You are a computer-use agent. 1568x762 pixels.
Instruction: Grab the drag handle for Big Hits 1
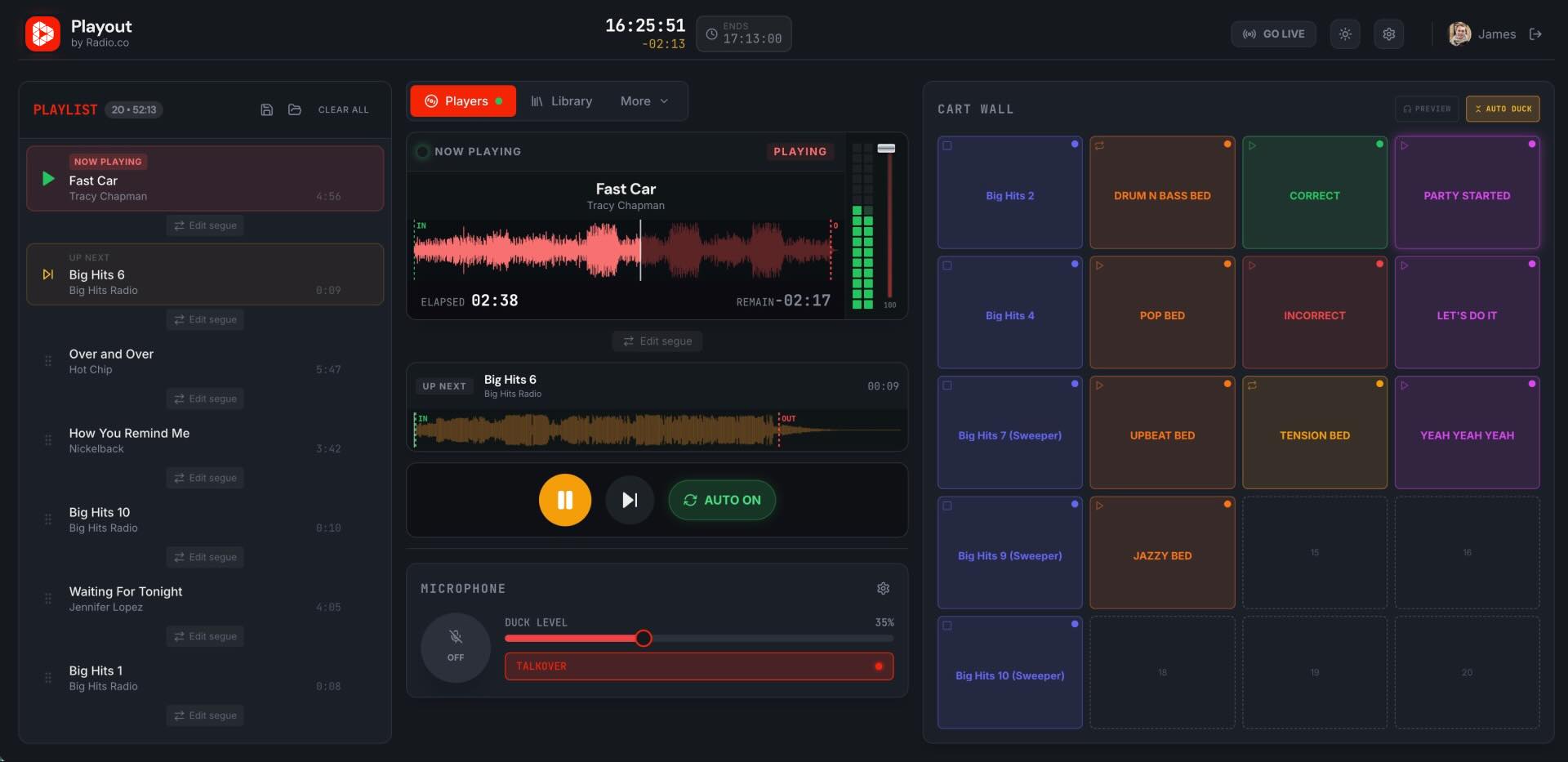click(48, 678)
